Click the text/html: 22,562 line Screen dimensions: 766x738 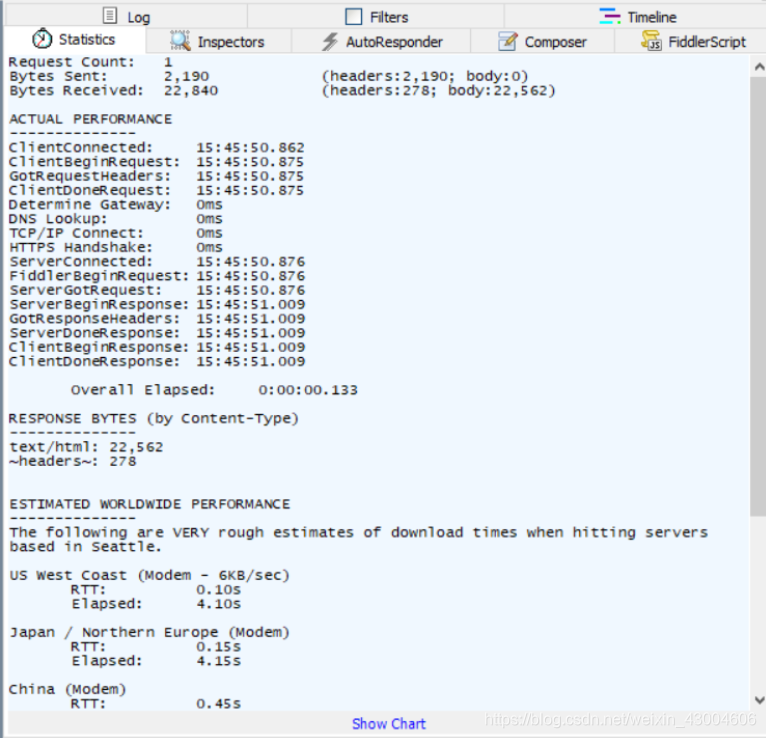[86, 447]
